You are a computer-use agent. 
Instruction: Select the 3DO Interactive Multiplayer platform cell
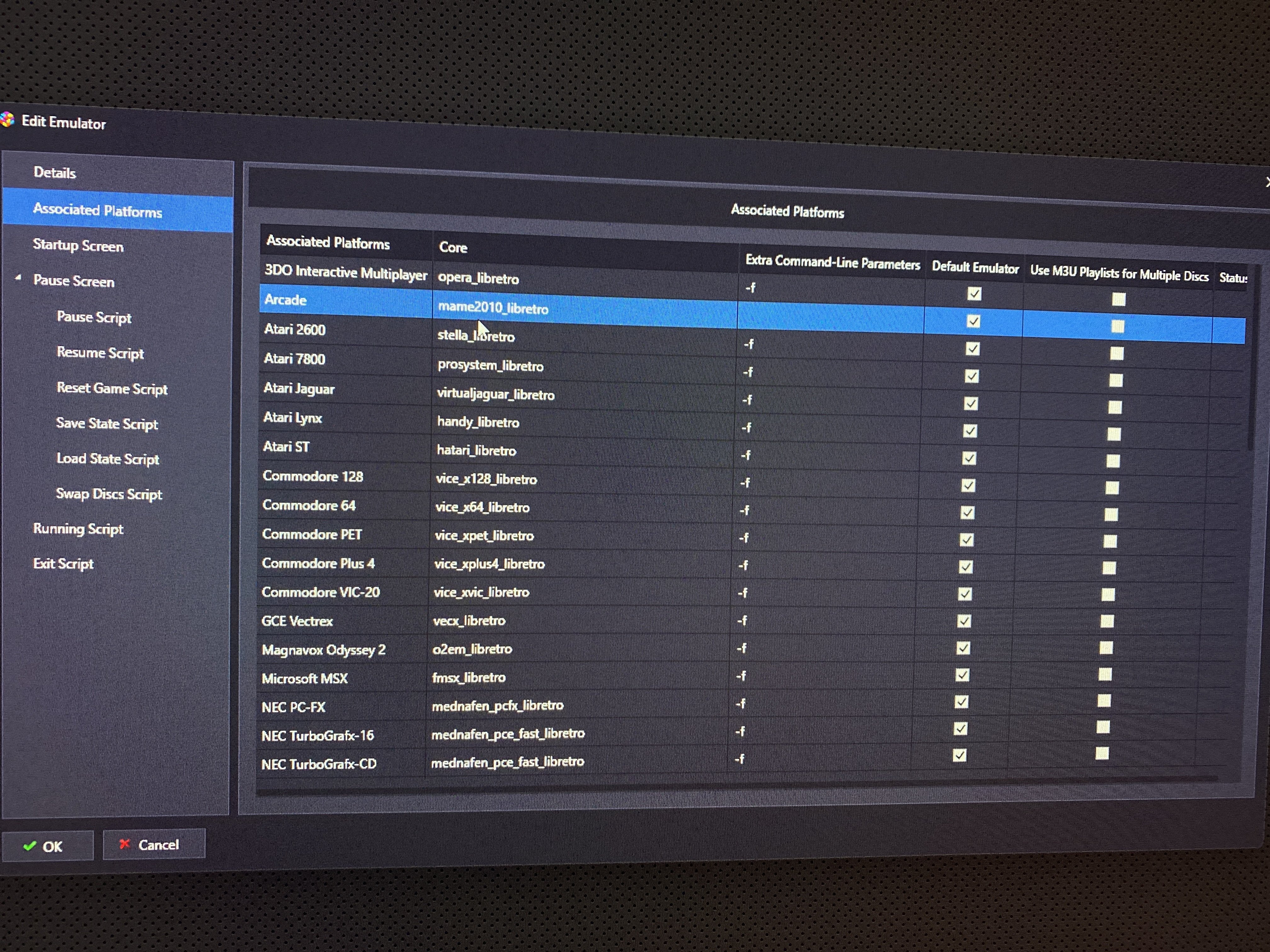(346, 272)
